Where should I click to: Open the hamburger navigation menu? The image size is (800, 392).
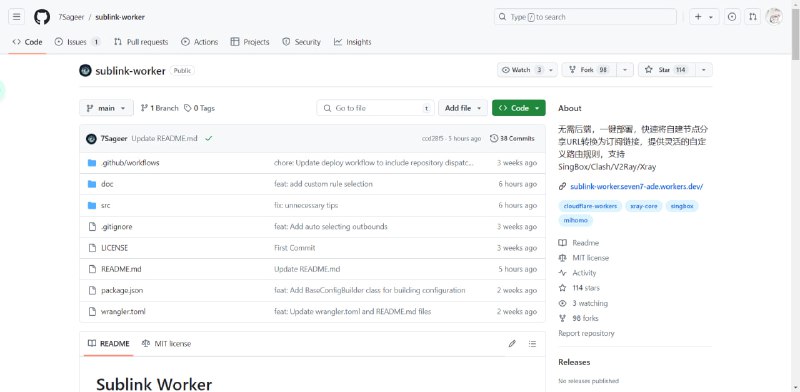(16, 17)
